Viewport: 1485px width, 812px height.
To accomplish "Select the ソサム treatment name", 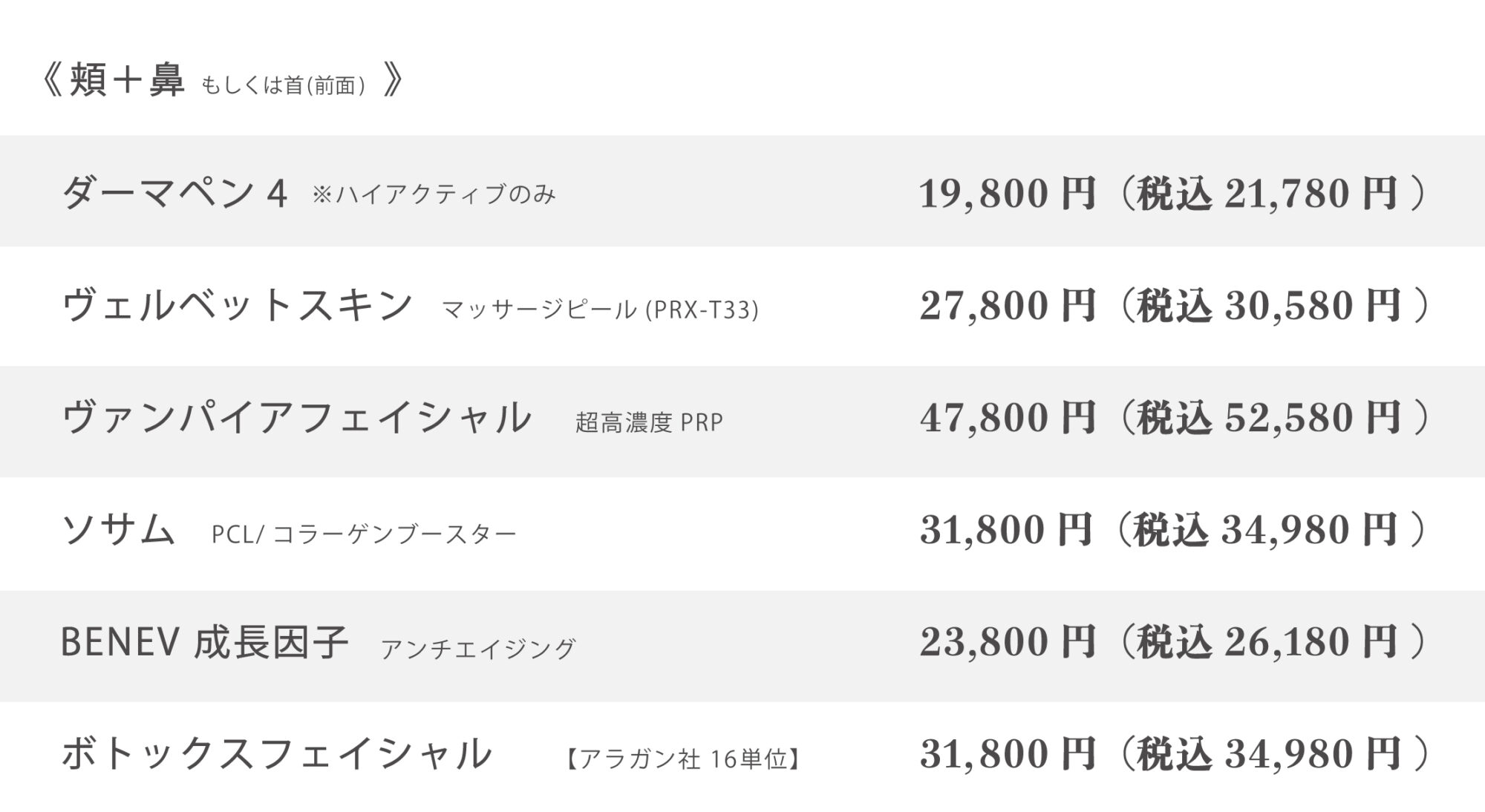I will click(x=119, y=530).
